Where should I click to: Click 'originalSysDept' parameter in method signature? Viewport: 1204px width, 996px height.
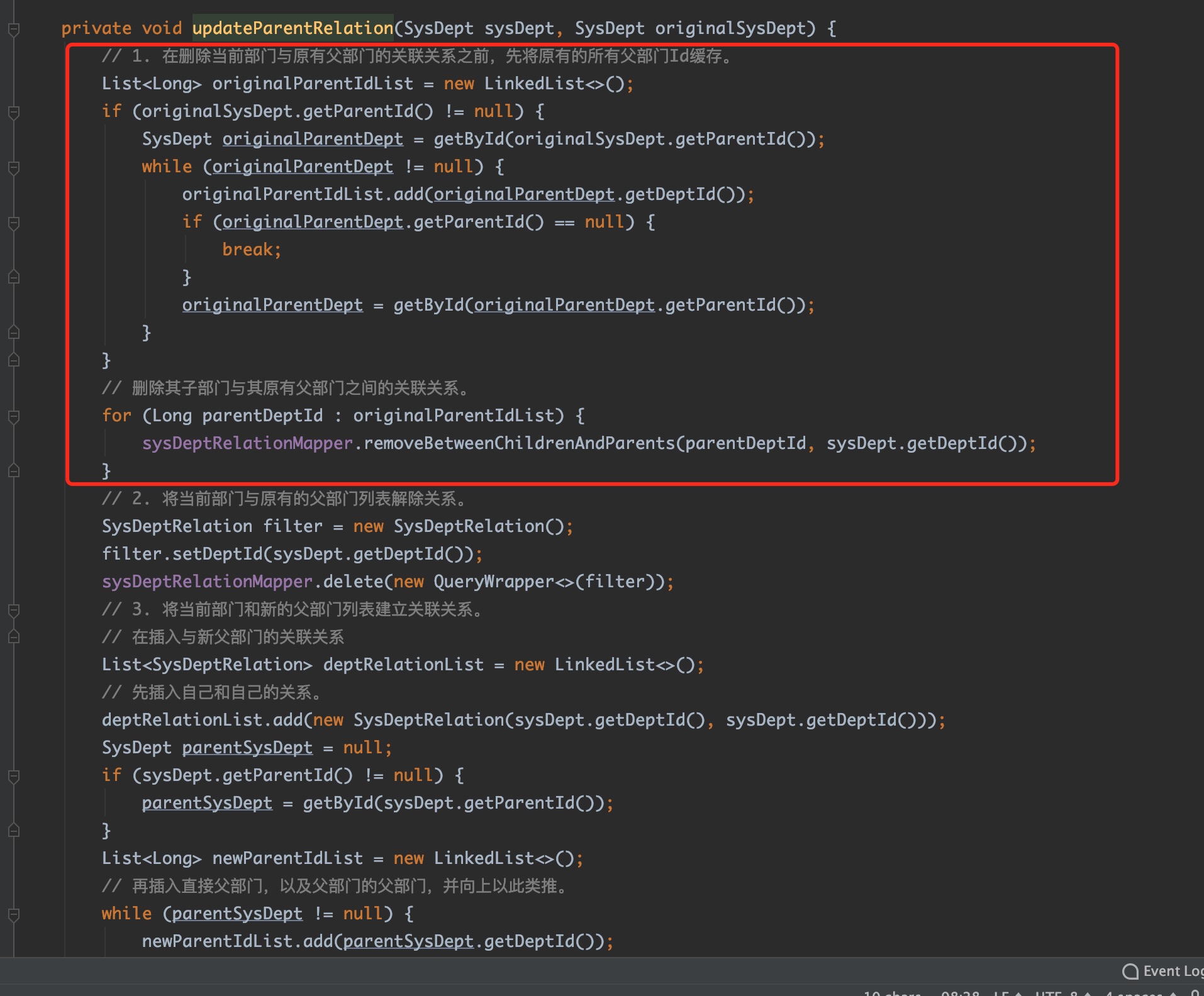[x=730, y=28]
